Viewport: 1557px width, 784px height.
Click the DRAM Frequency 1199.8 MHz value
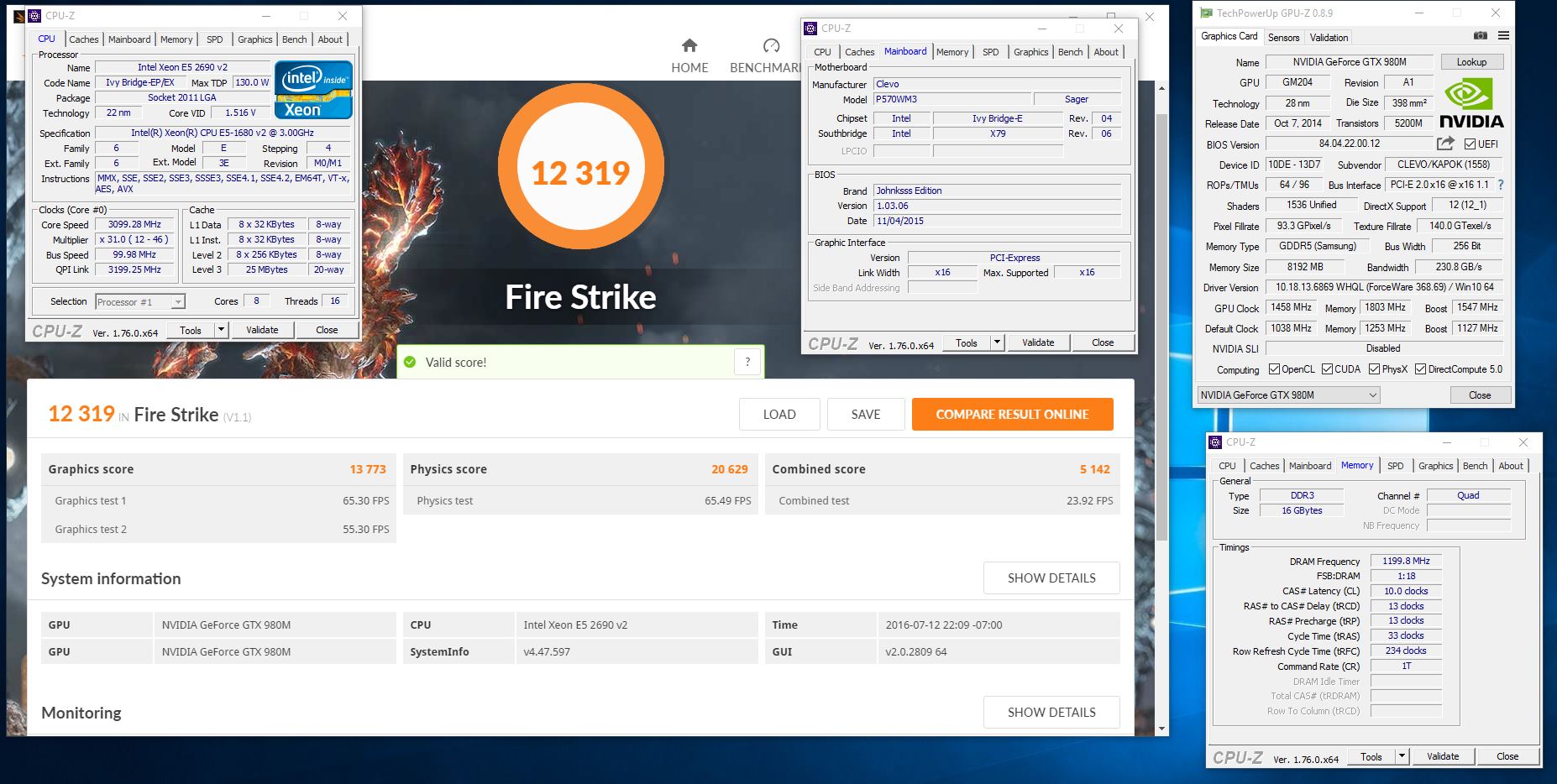point(1406,561)
